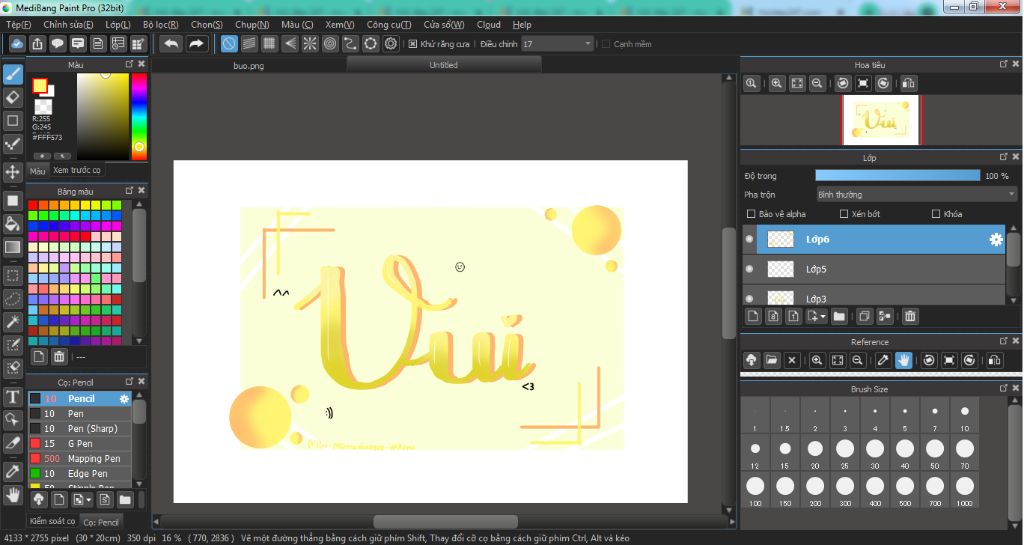Screen dimensions: 1024x545
Task: Select the Text tool
Action: [12, 396]
